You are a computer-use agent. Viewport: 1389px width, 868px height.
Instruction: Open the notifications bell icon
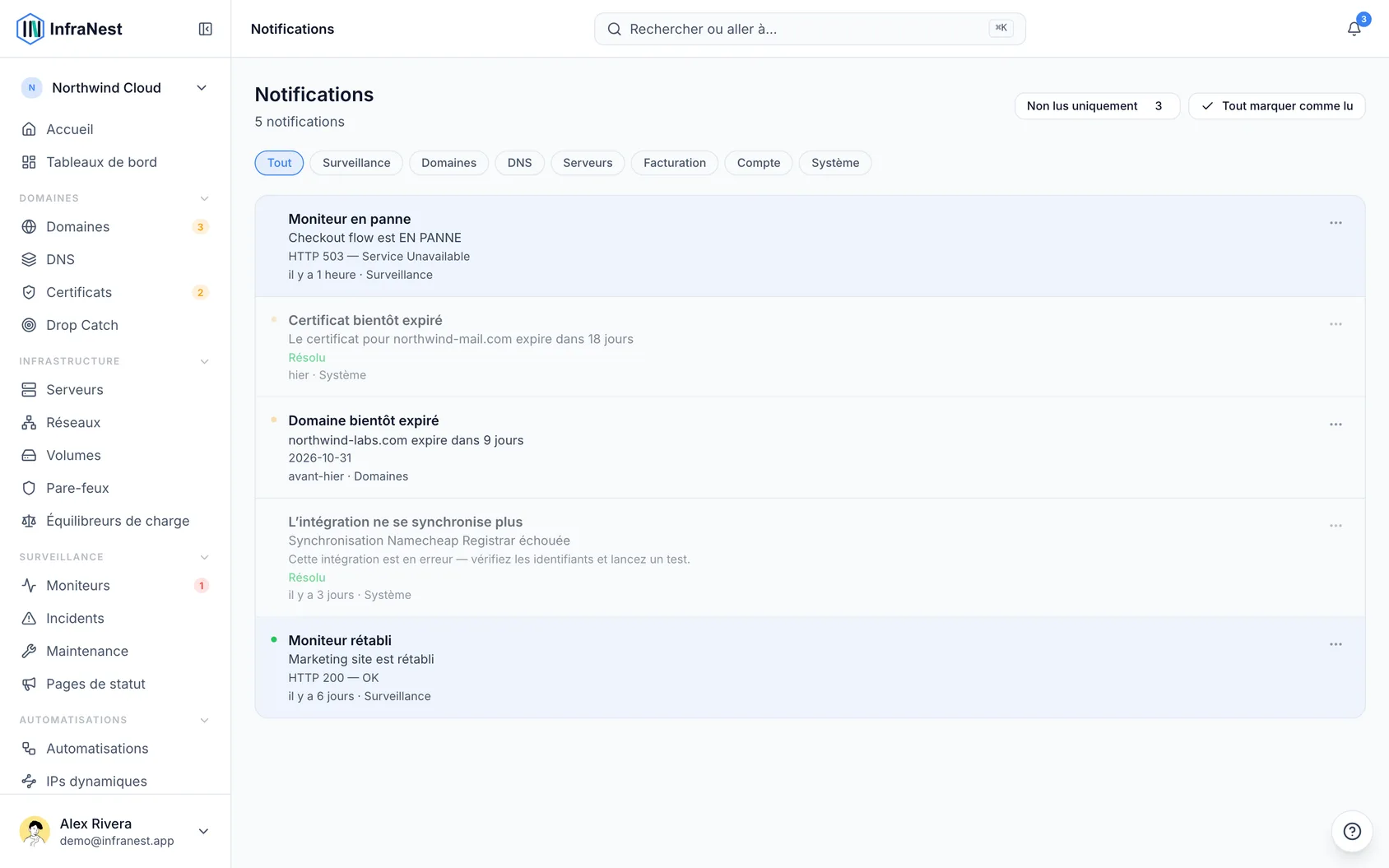pyautogui.click(x=1354, y=29)
